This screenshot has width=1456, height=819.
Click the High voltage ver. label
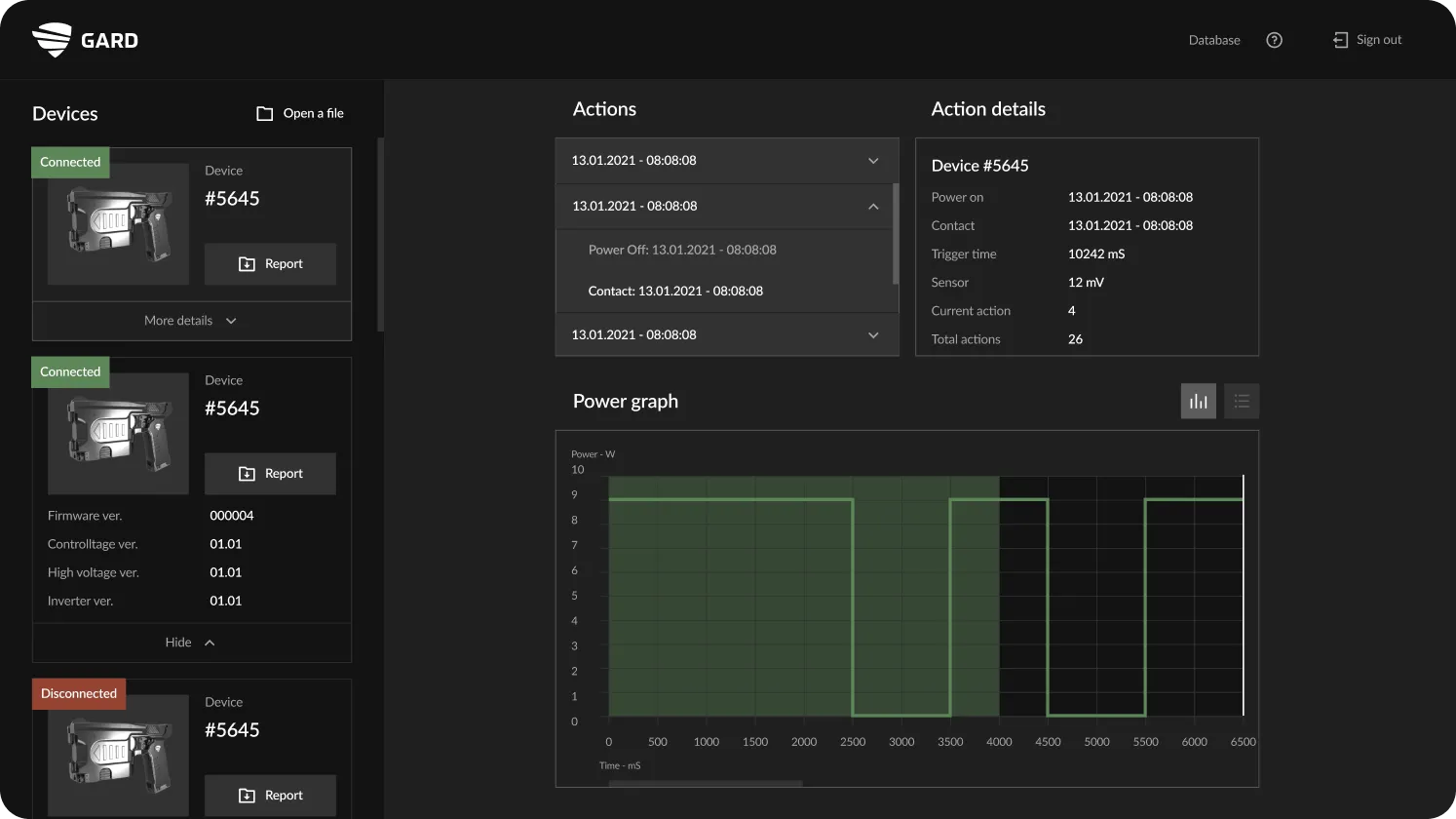pyautogui.click(x=94, y=573)
